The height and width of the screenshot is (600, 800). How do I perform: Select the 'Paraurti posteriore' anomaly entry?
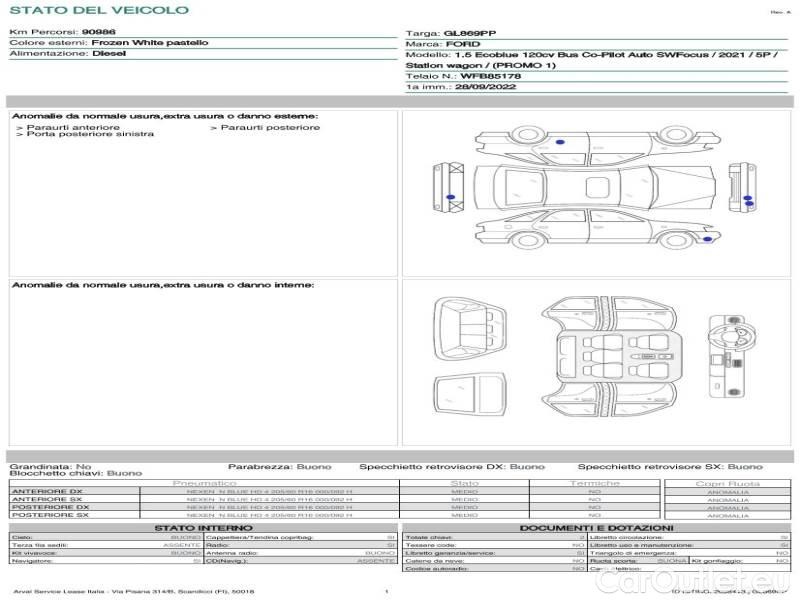pyautogui.click(x=267, y=127)
